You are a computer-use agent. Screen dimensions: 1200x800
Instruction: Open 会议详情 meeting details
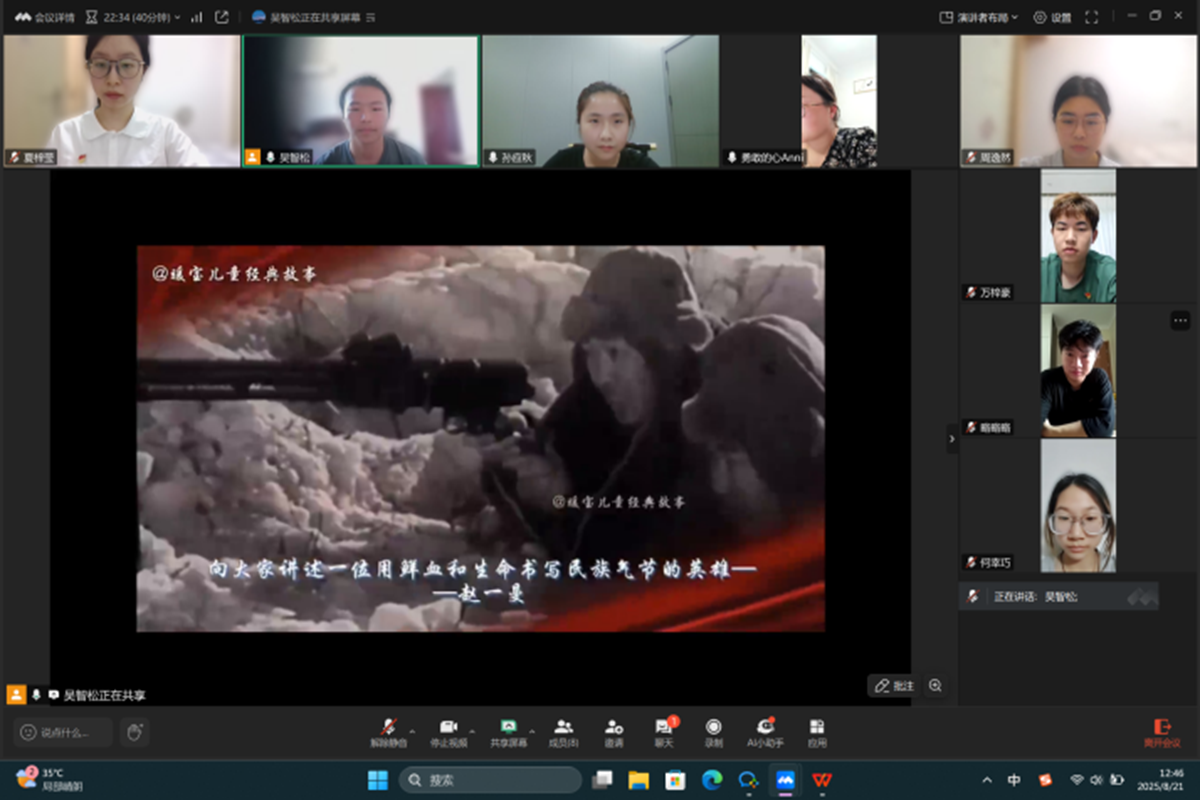44,17
